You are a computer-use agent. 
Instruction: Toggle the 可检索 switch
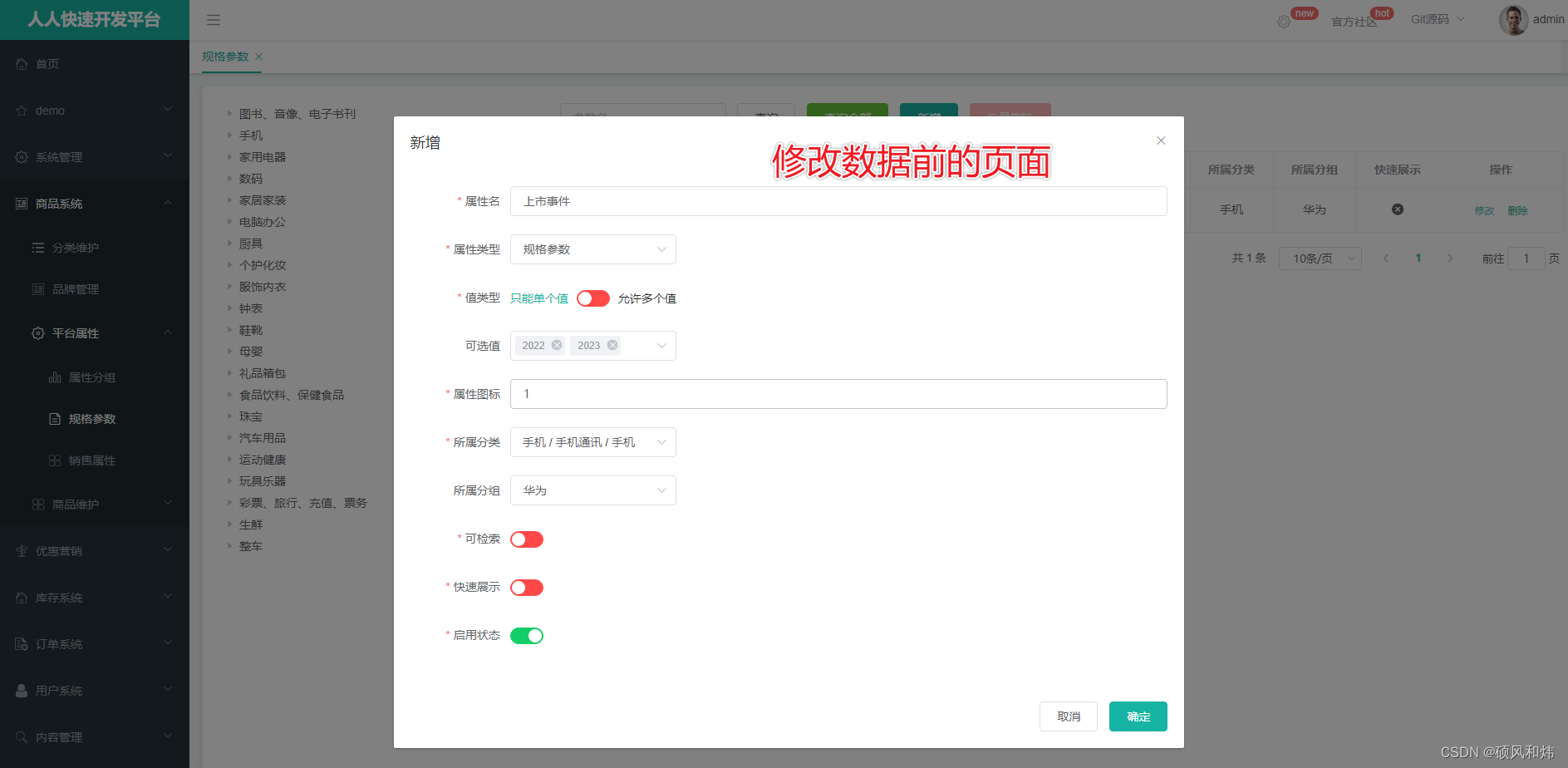click(527, 539)
